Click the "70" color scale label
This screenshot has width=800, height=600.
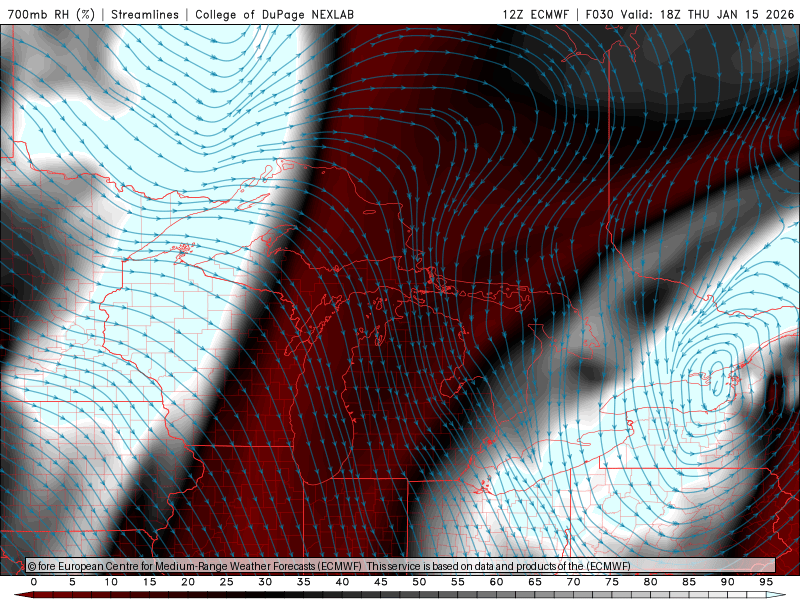coord(573,582)
